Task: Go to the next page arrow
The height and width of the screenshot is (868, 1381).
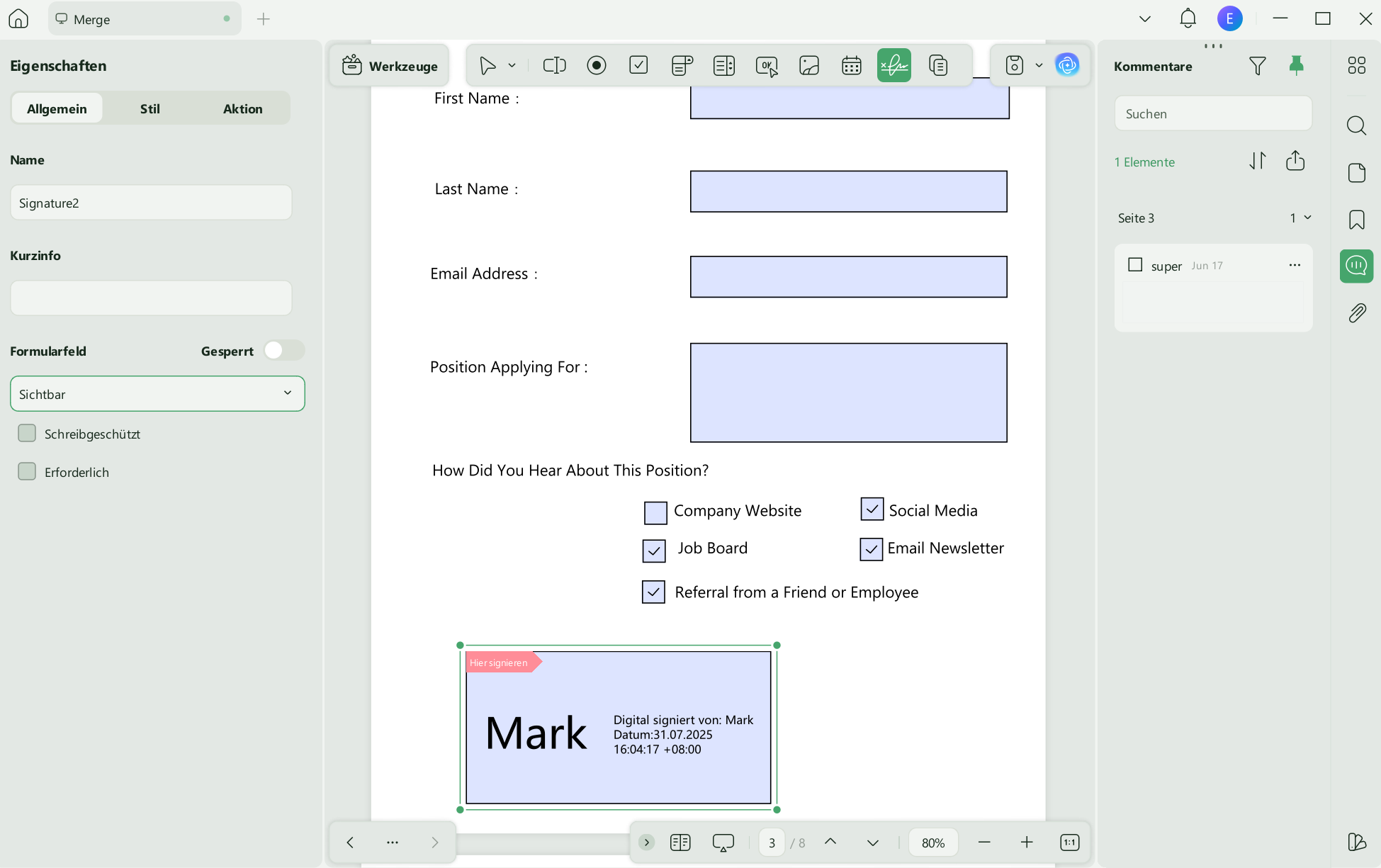Action: (873, 842)
